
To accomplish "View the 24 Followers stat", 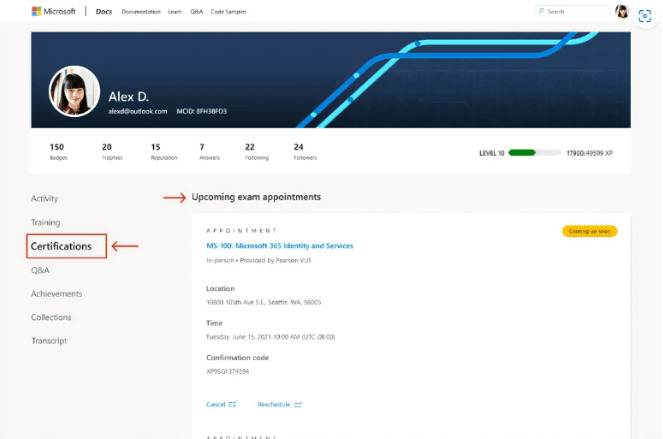I will (305, 151).
